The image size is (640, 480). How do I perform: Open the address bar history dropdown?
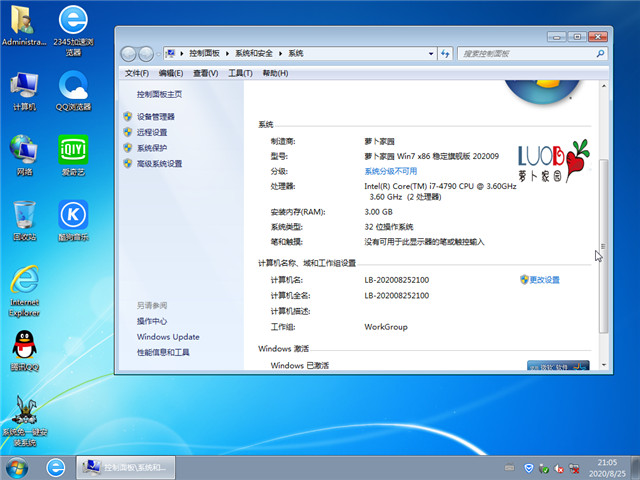coord(431,53)
